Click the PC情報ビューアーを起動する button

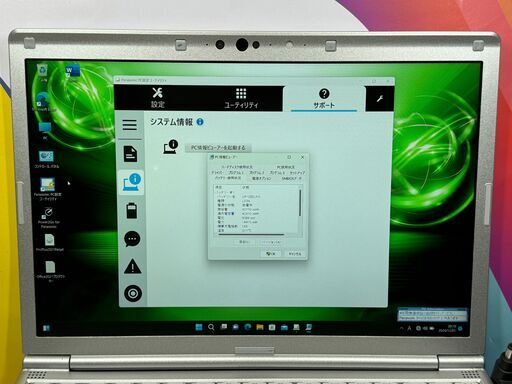[x=218, y=148]
